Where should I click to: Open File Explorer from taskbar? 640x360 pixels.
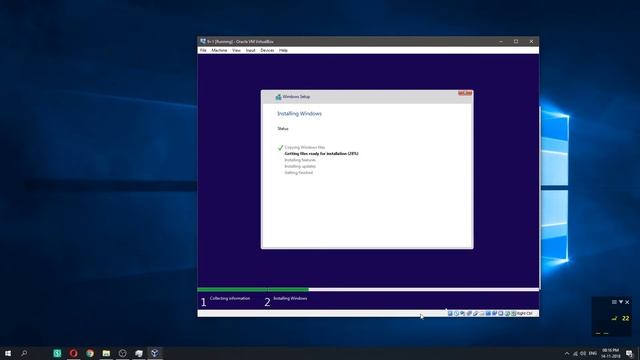[x=106, y=353]
